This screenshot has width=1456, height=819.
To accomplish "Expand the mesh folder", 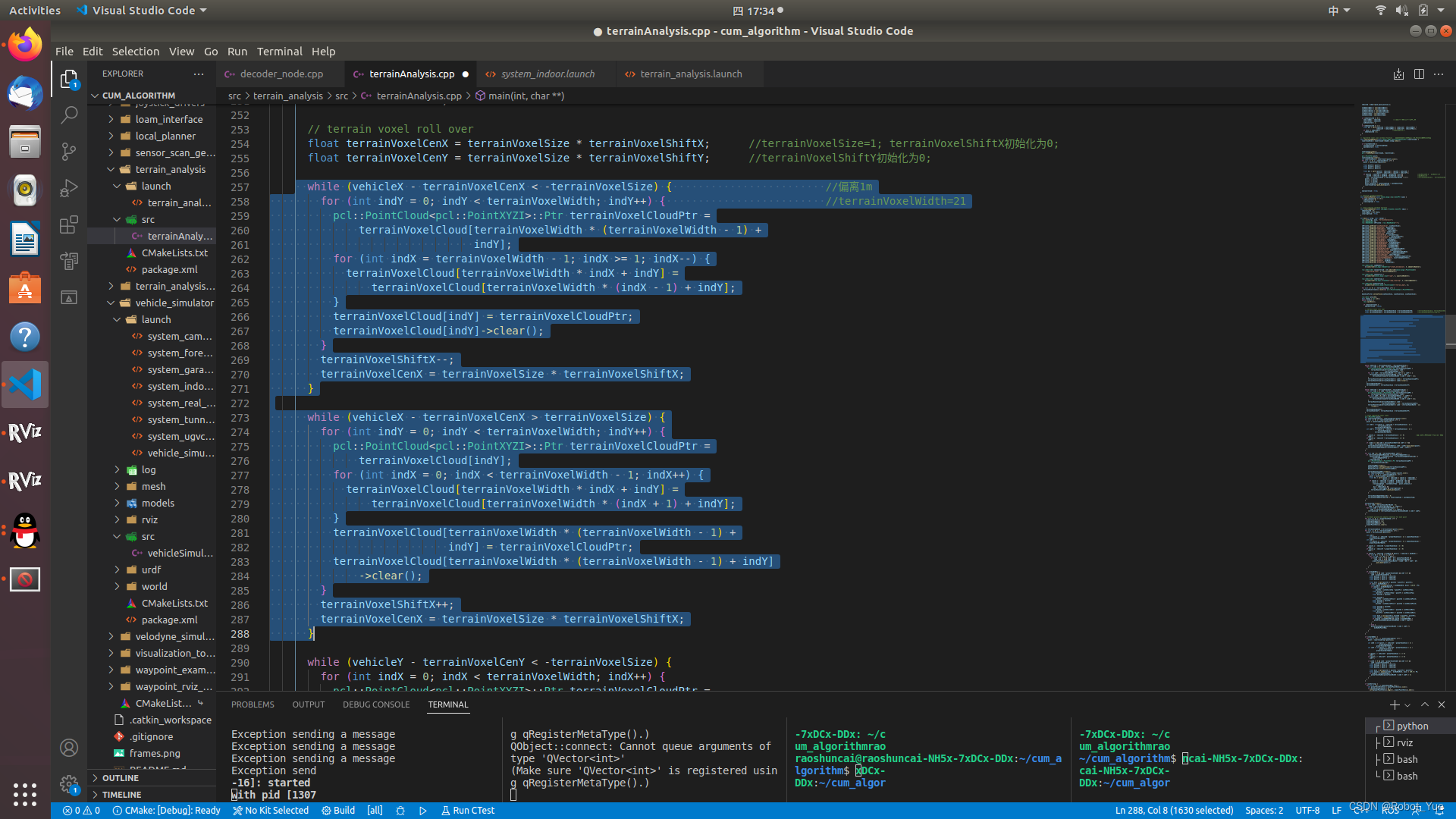I will coord(152,486).
